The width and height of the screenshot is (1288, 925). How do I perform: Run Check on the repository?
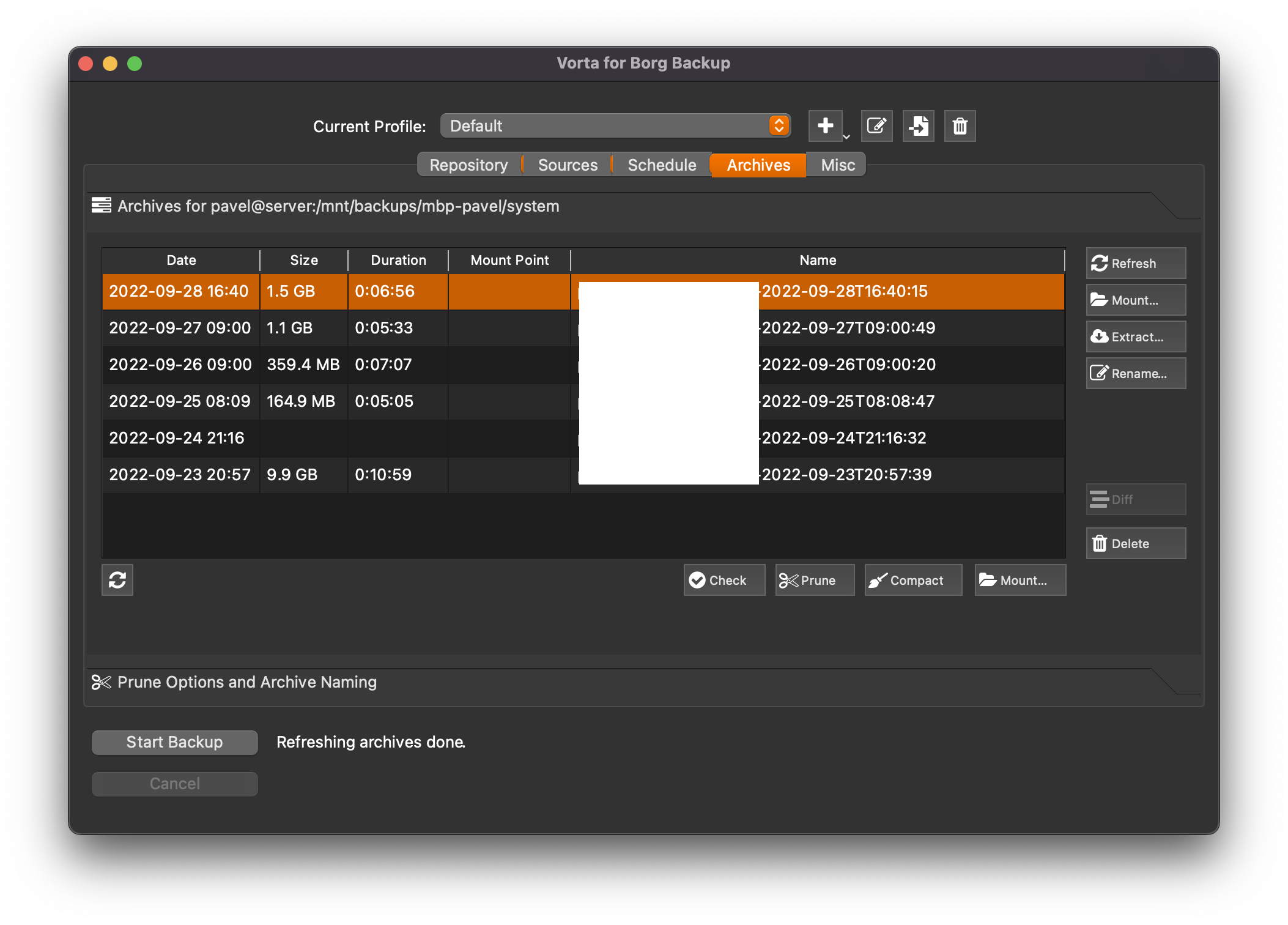(x=724, y=580)
